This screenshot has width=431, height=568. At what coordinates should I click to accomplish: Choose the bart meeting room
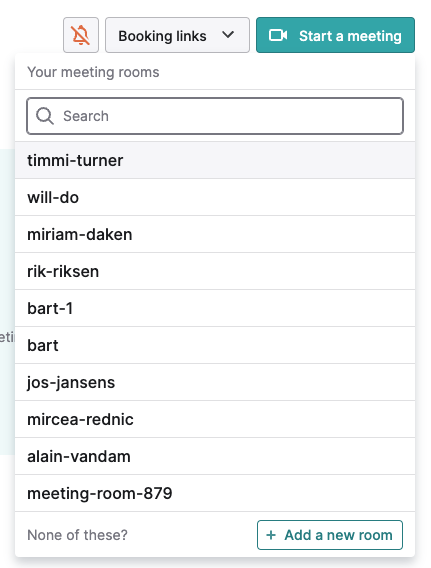pos(215,346)
